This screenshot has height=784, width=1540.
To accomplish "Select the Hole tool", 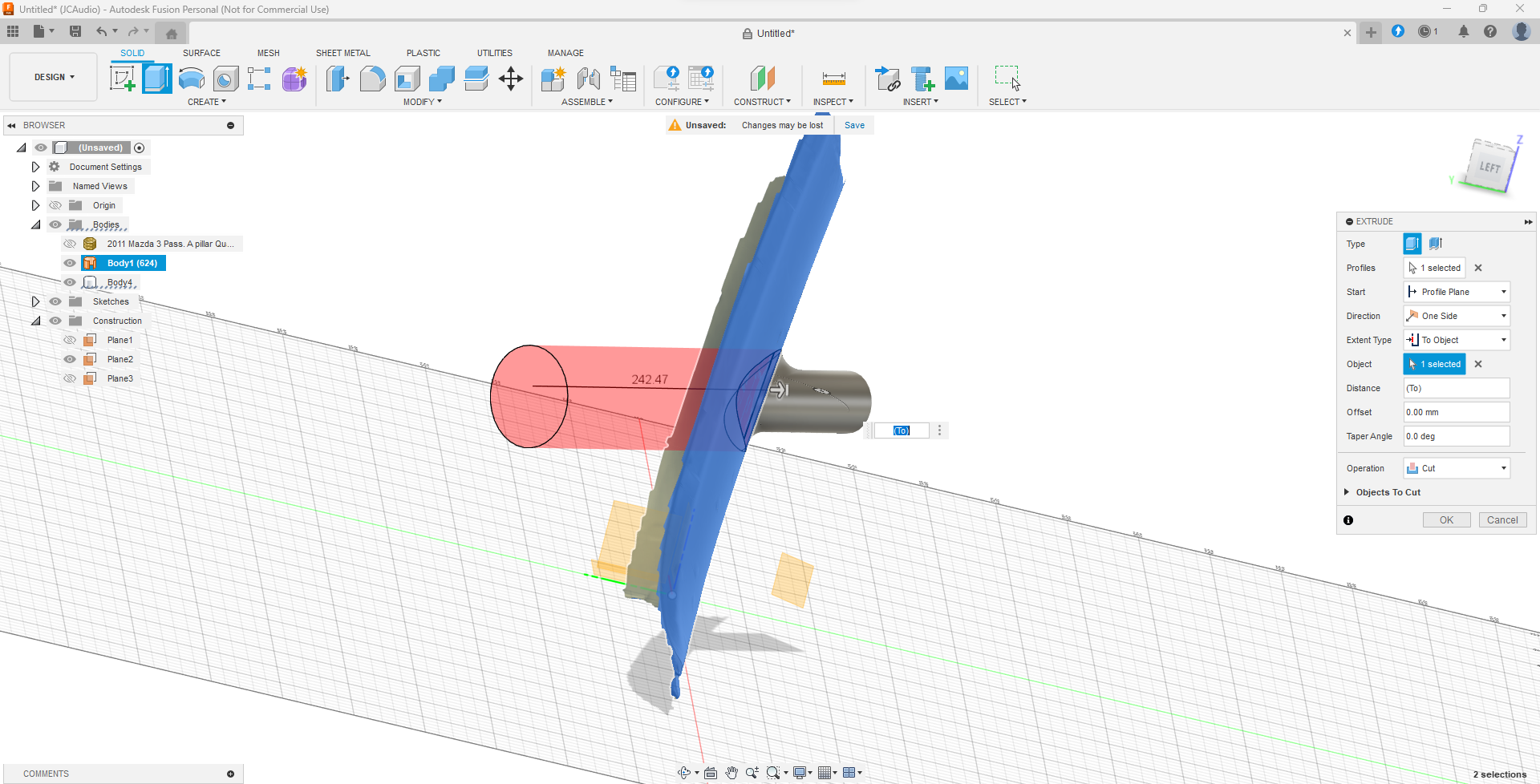I will (x=226, y=79).
